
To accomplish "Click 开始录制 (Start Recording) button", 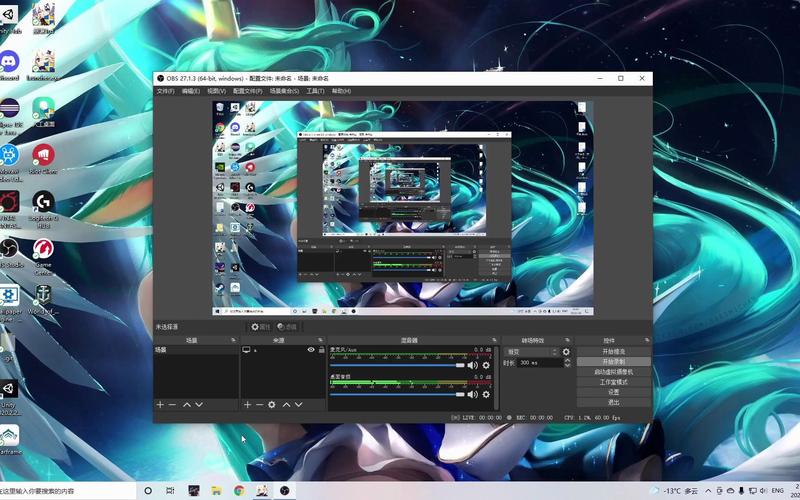I will click(x=613, y=362).
